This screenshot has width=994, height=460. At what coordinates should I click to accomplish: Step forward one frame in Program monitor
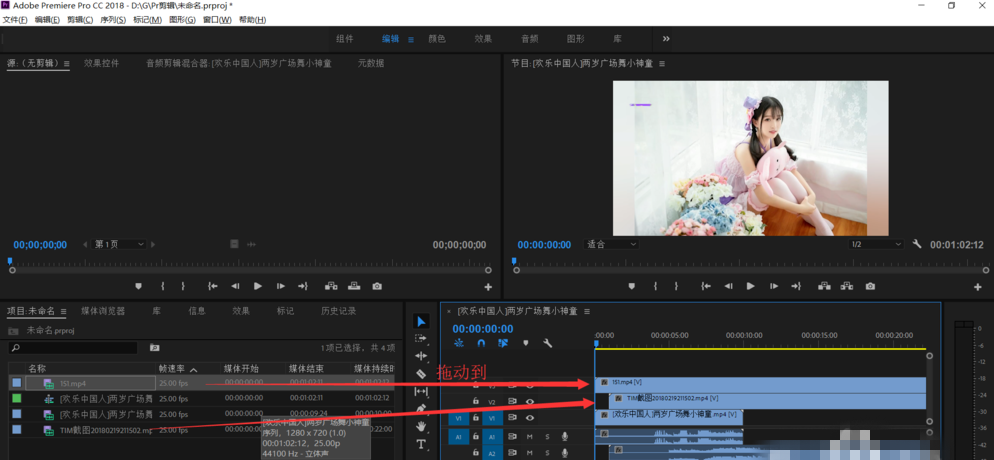(x=773, y=286)
